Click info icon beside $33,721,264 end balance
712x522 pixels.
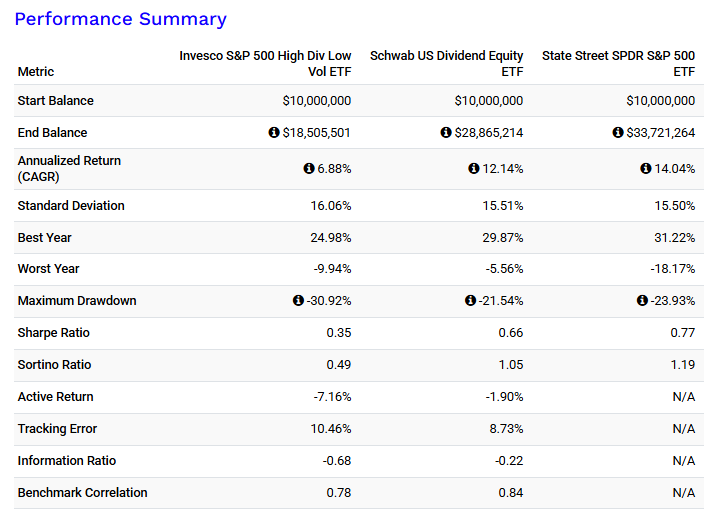[618, 133]
